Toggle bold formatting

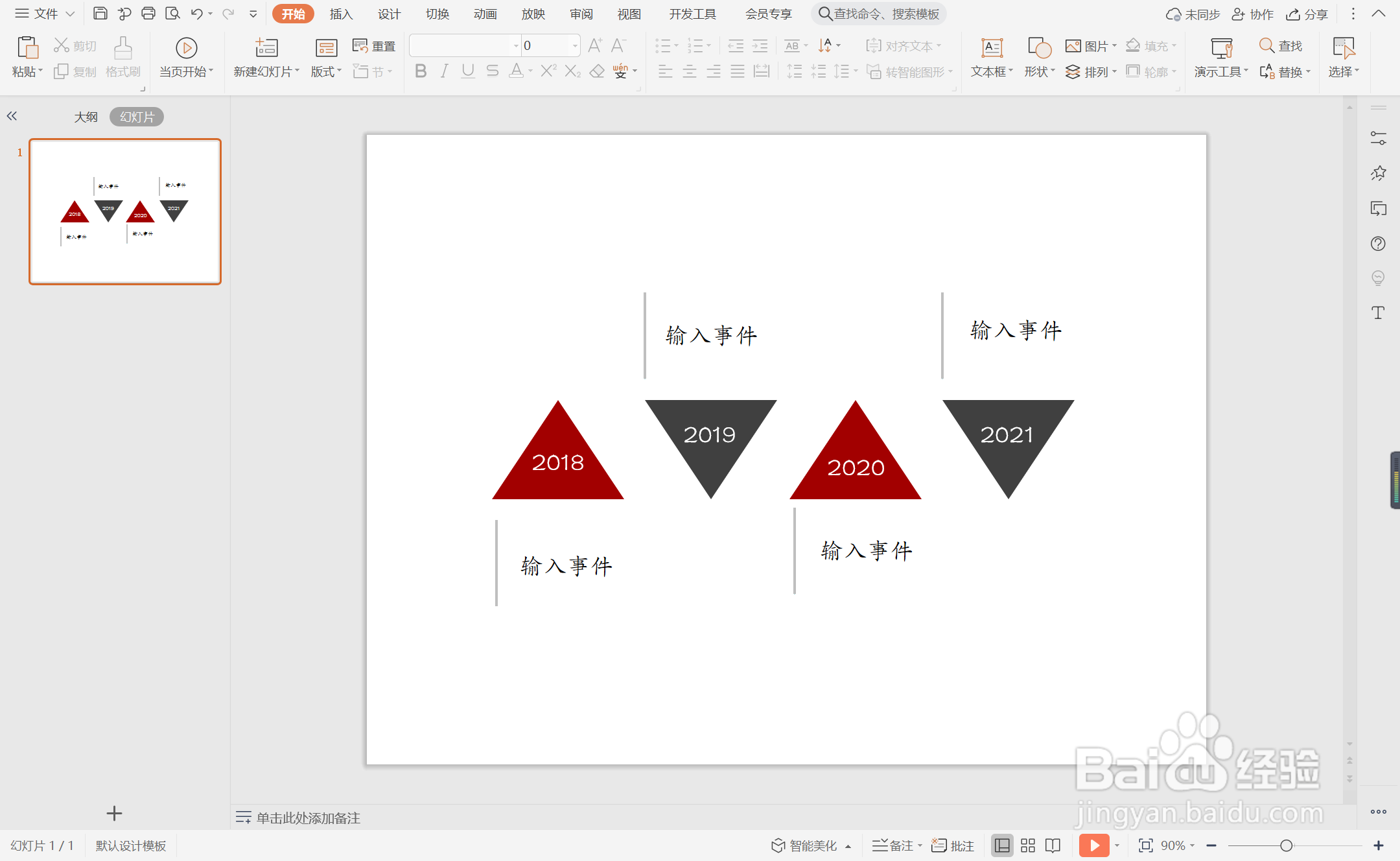421,71
